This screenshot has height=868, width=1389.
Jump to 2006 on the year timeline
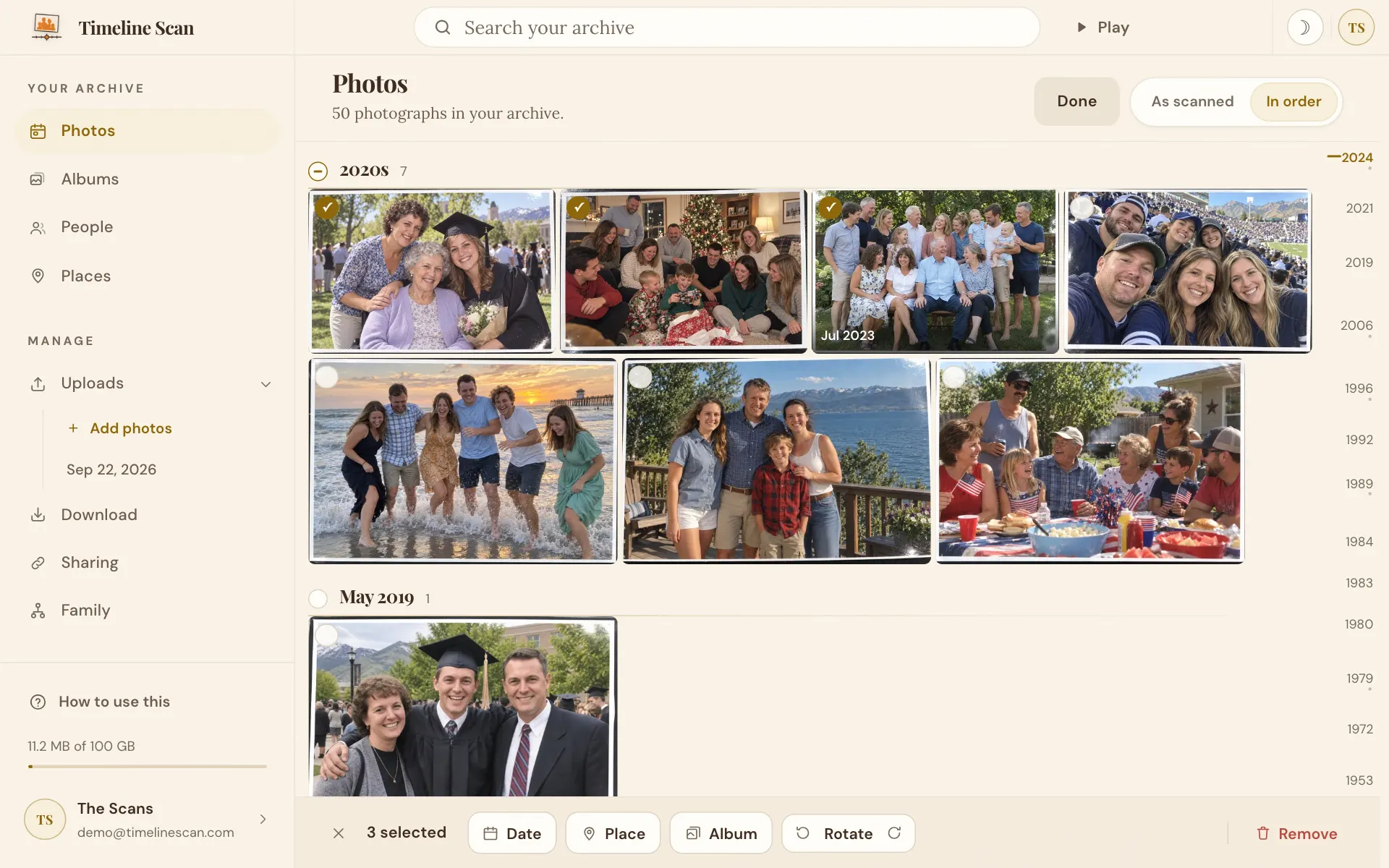(x=1356, y=325)
